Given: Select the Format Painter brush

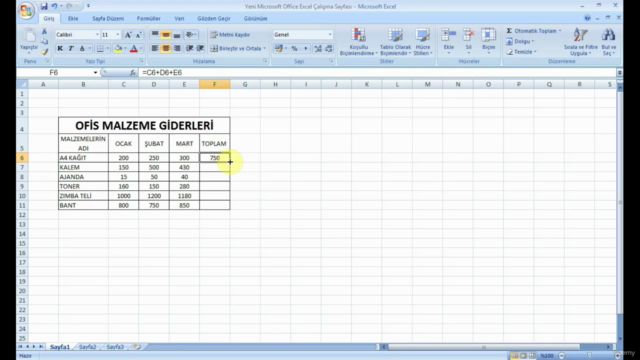Looking at the screenshot, I should (44, 52).
